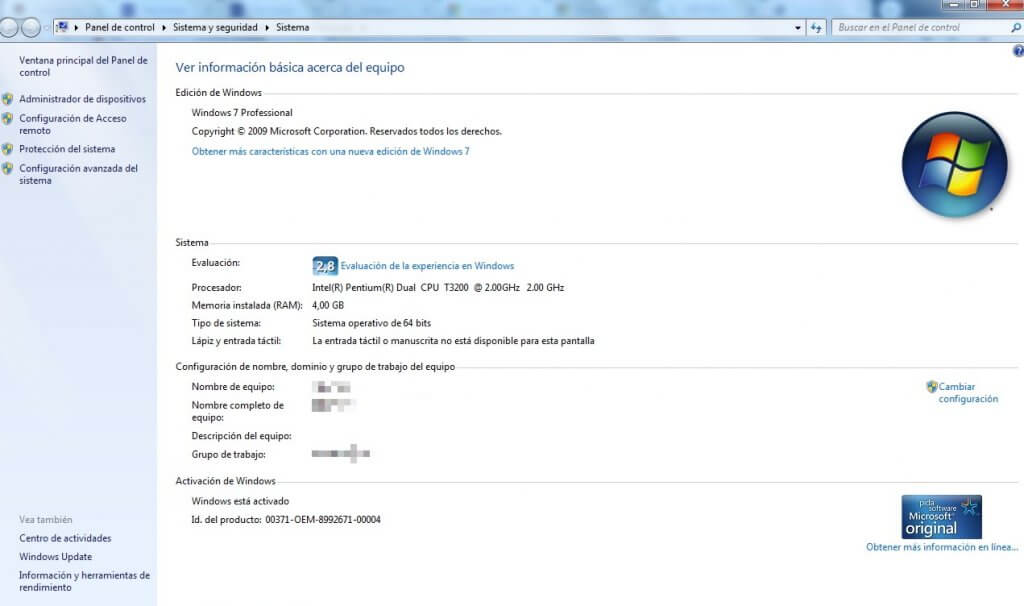1024x606 pixels.
Task: Expand the arrow after Sistema y seguridad breadcrumb
Action: 266,27
